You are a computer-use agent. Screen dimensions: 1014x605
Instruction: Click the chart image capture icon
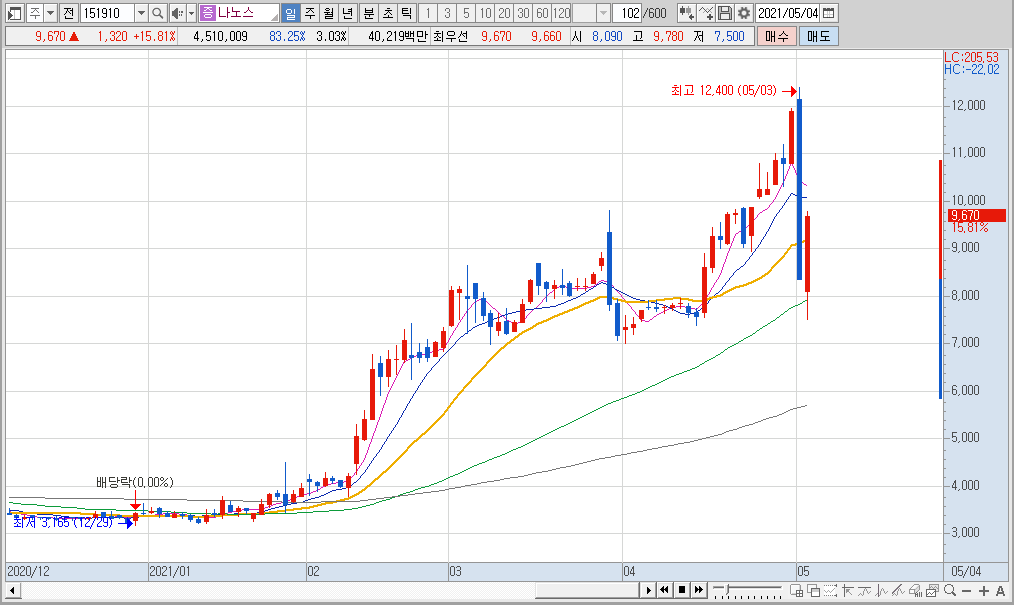click(932, 590)
